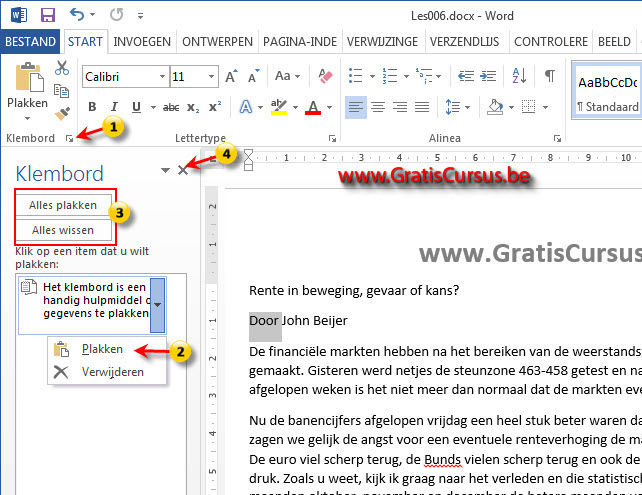The height and width of the screenshot is (495, 642).
Task: Open Lettertype dialog launcher
Action: (332, 139)
